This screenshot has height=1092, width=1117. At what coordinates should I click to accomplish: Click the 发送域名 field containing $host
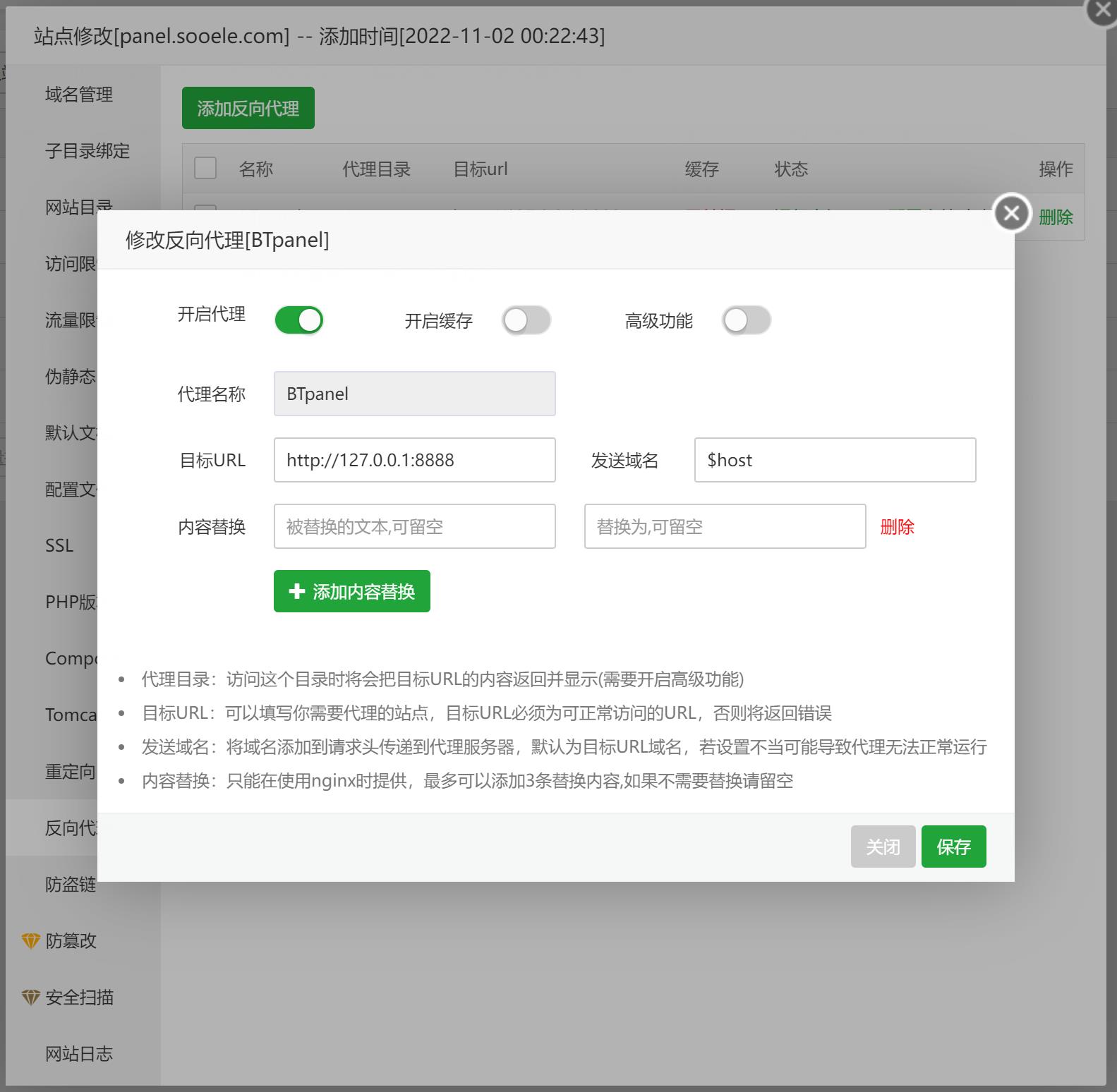(835, 460)
